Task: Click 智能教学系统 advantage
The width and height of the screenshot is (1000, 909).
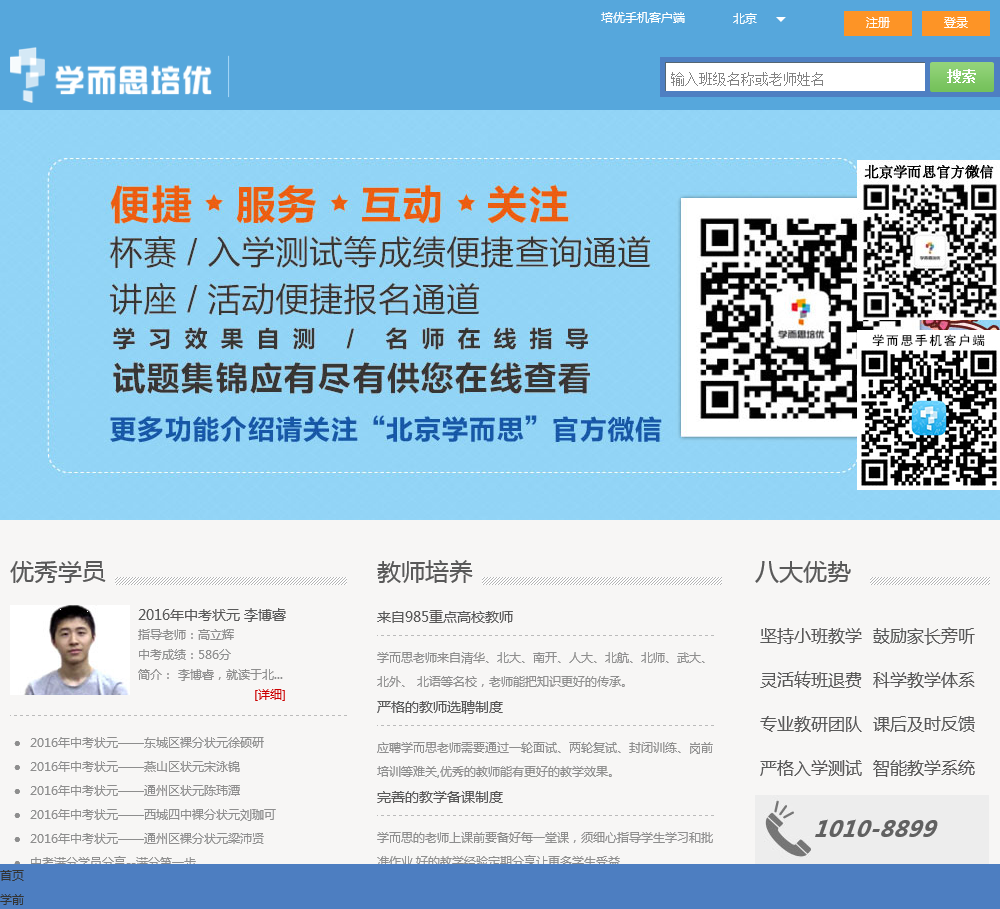Action: coord(923,768)
